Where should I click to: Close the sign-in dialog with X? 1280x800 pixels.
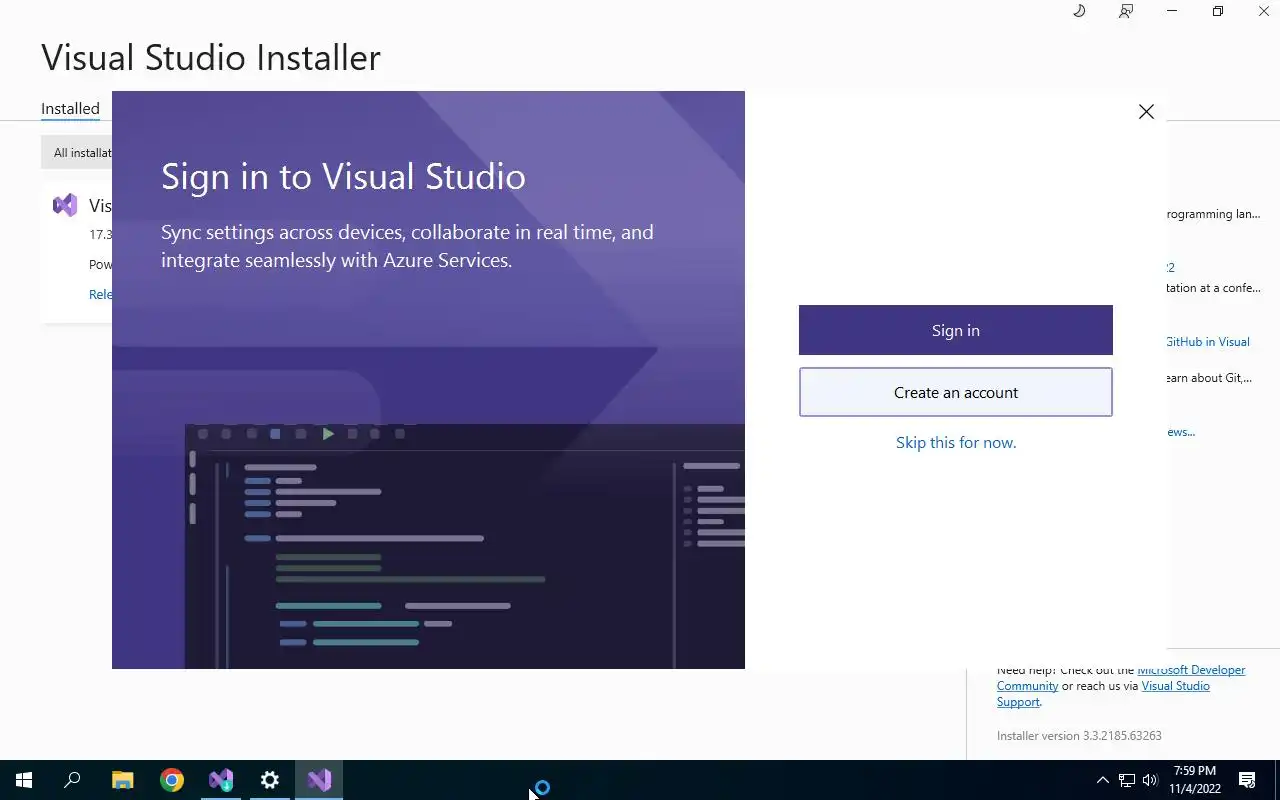point(1146,112)
